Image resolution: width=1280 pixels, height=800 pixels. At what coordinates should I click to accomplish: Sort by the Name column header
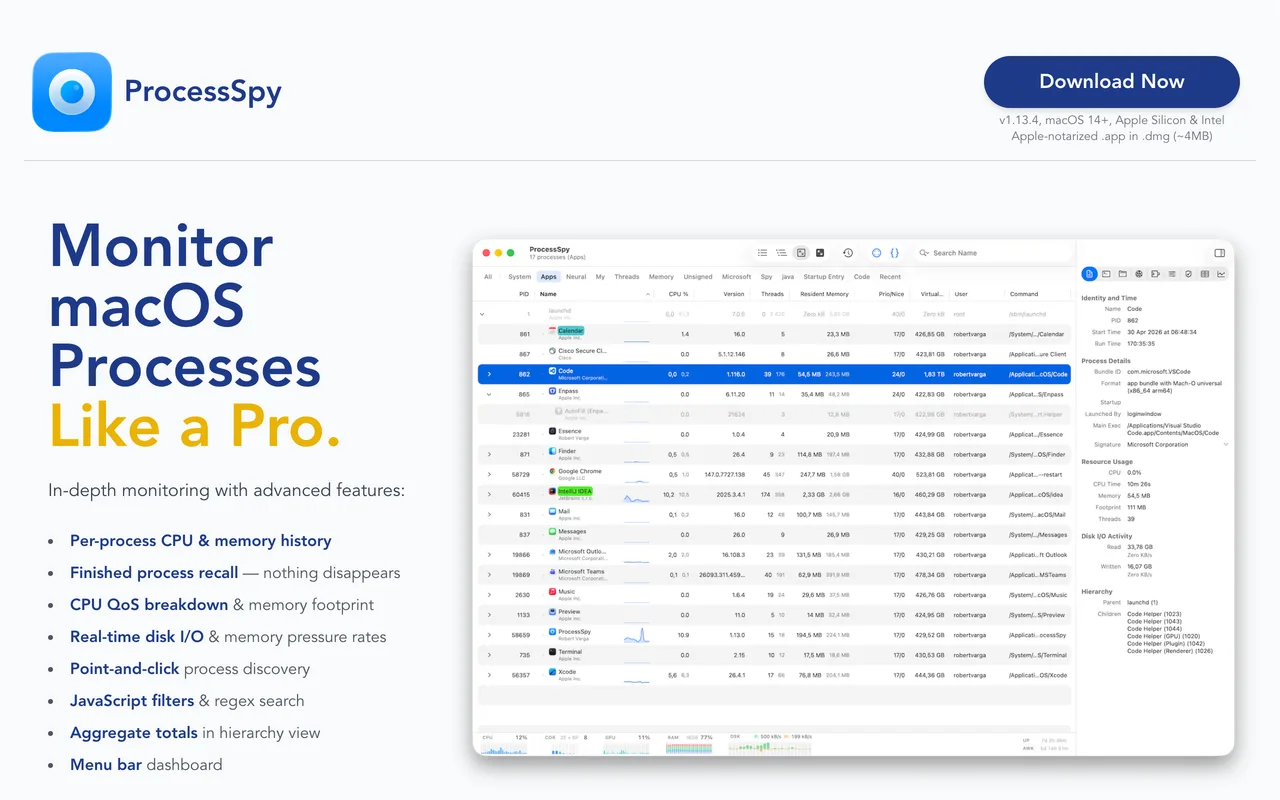coord(595,294)
